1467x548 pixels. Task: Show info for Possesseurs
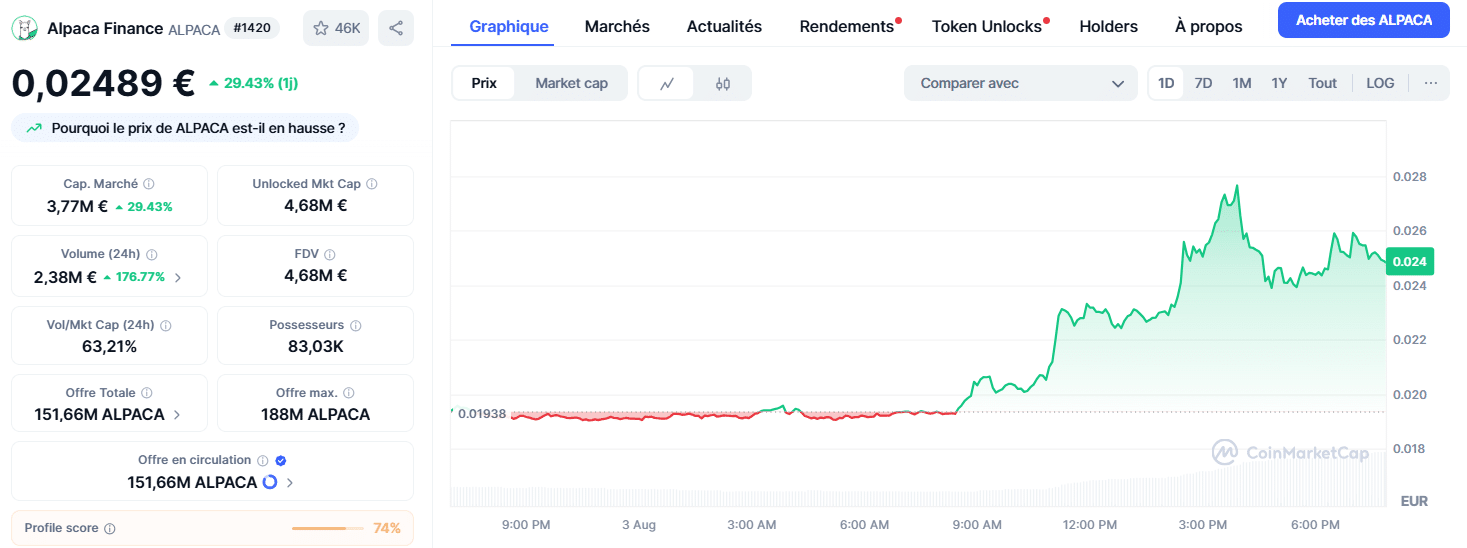[356, 325]
